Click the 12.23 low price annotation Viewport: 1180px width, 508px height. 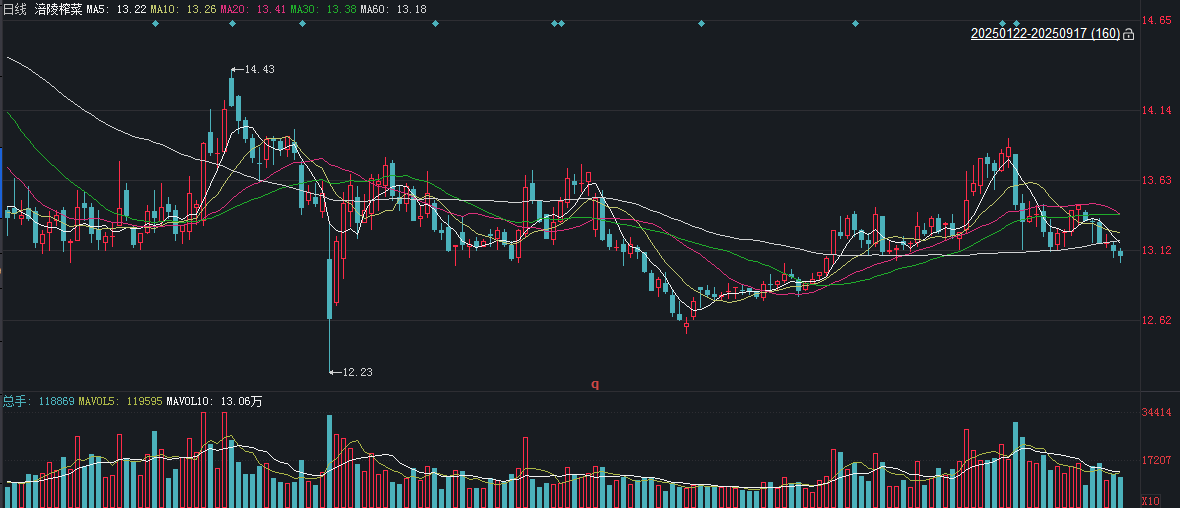click(x=357, y=372)
